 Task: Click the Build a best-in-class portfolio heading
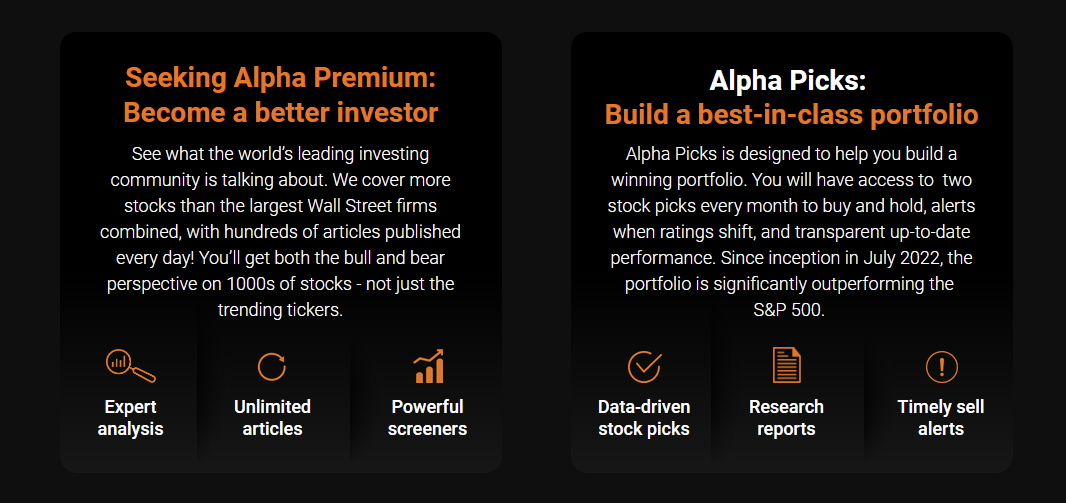pos(791,114)
